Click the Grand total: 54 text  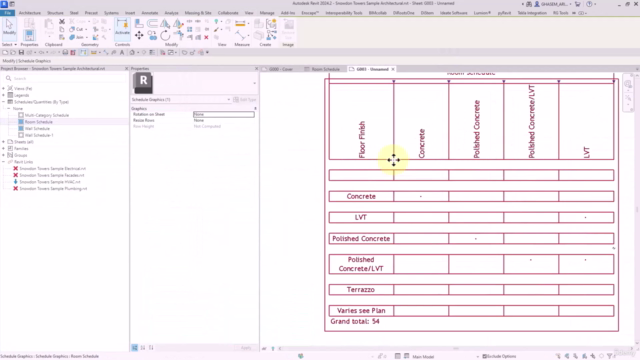click(x=355, y=321)
